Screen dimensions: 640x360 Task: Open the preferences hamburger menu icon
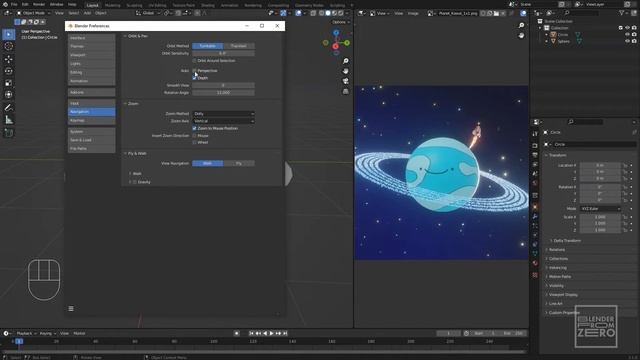71,309
